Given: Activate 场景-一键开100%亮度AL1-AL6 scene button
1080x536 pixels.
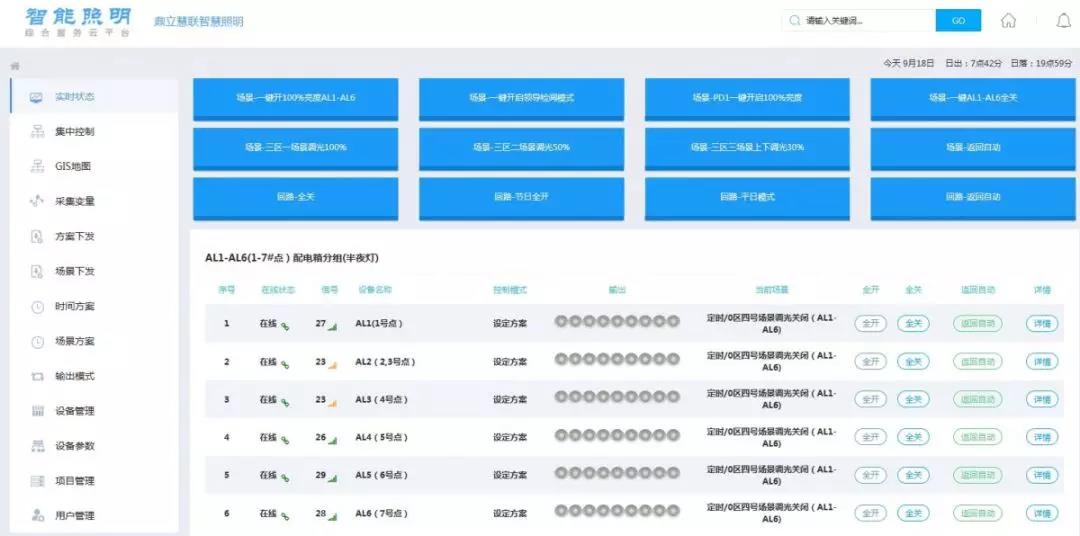Looking at the screenshot, I should pyautogui.click(x=295, y=98).
